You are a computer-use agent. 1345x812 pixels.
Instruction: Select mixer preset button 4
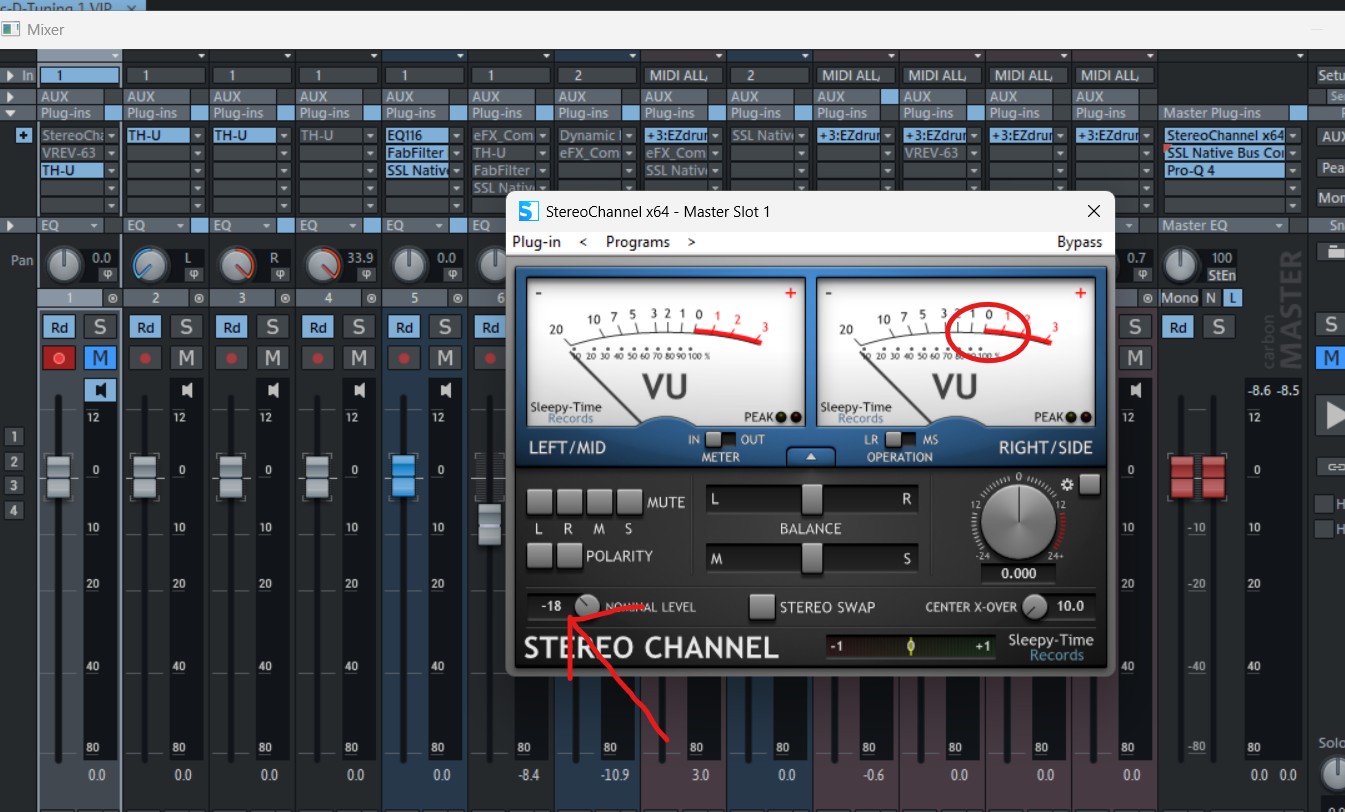click(x=14, y=510)
